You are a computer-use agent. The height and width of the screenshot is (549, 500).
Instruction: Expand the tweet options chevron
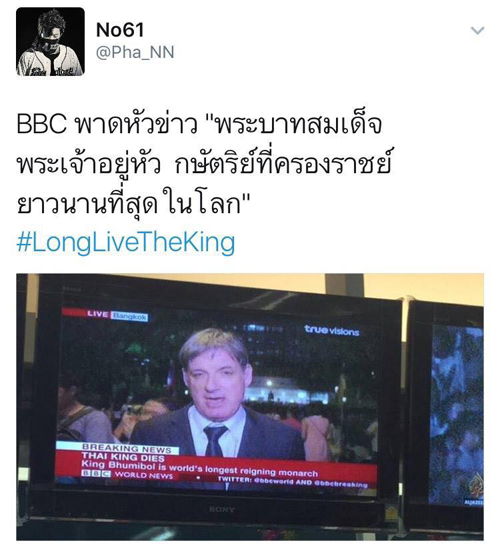click(477, 31)
